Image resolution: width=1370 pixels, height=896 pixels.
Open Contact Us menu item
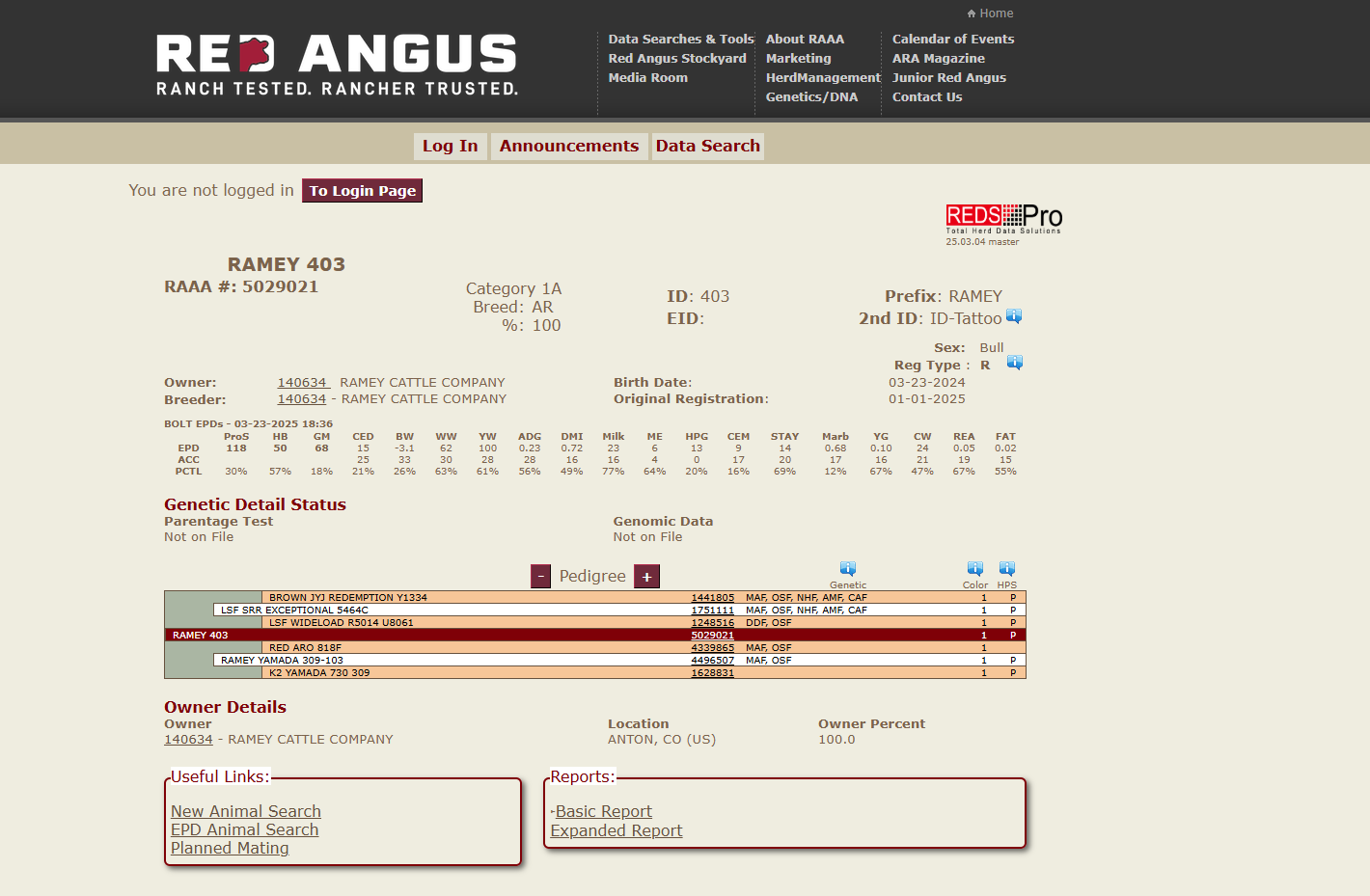click(927, 97)
